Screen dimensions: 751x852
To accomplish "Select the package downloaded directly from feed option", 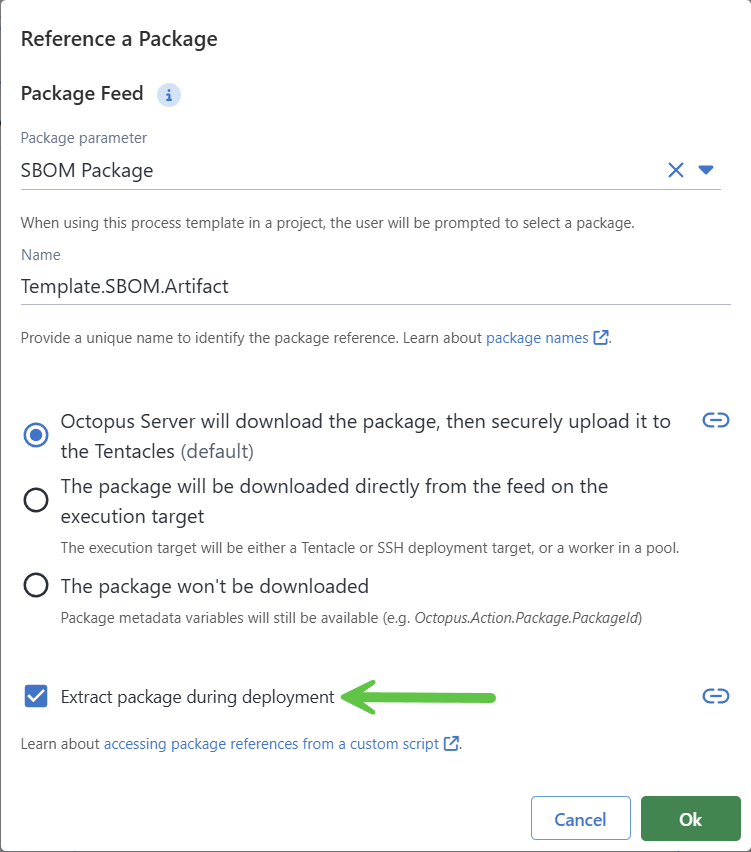I will pos(36,500).
